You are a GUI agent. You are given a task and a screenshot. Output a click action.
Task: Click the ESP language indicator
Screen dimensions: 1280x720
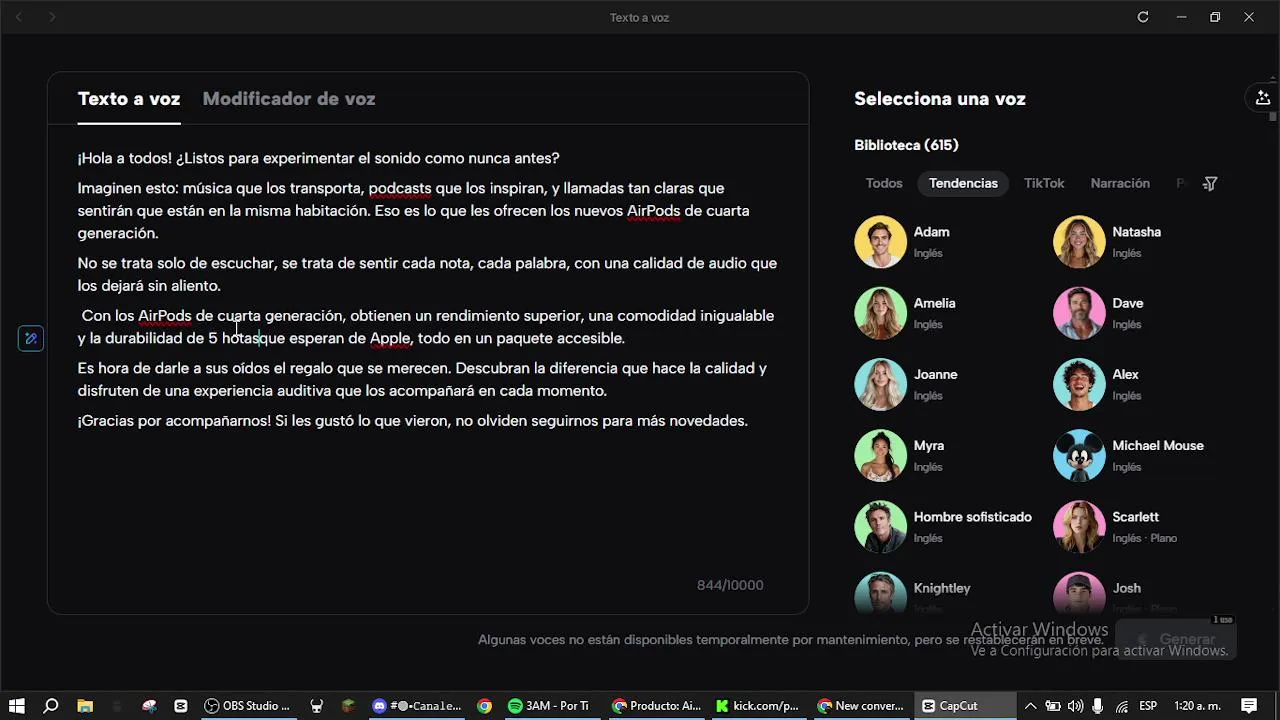pyautogui.click(x=1149, y=706)
